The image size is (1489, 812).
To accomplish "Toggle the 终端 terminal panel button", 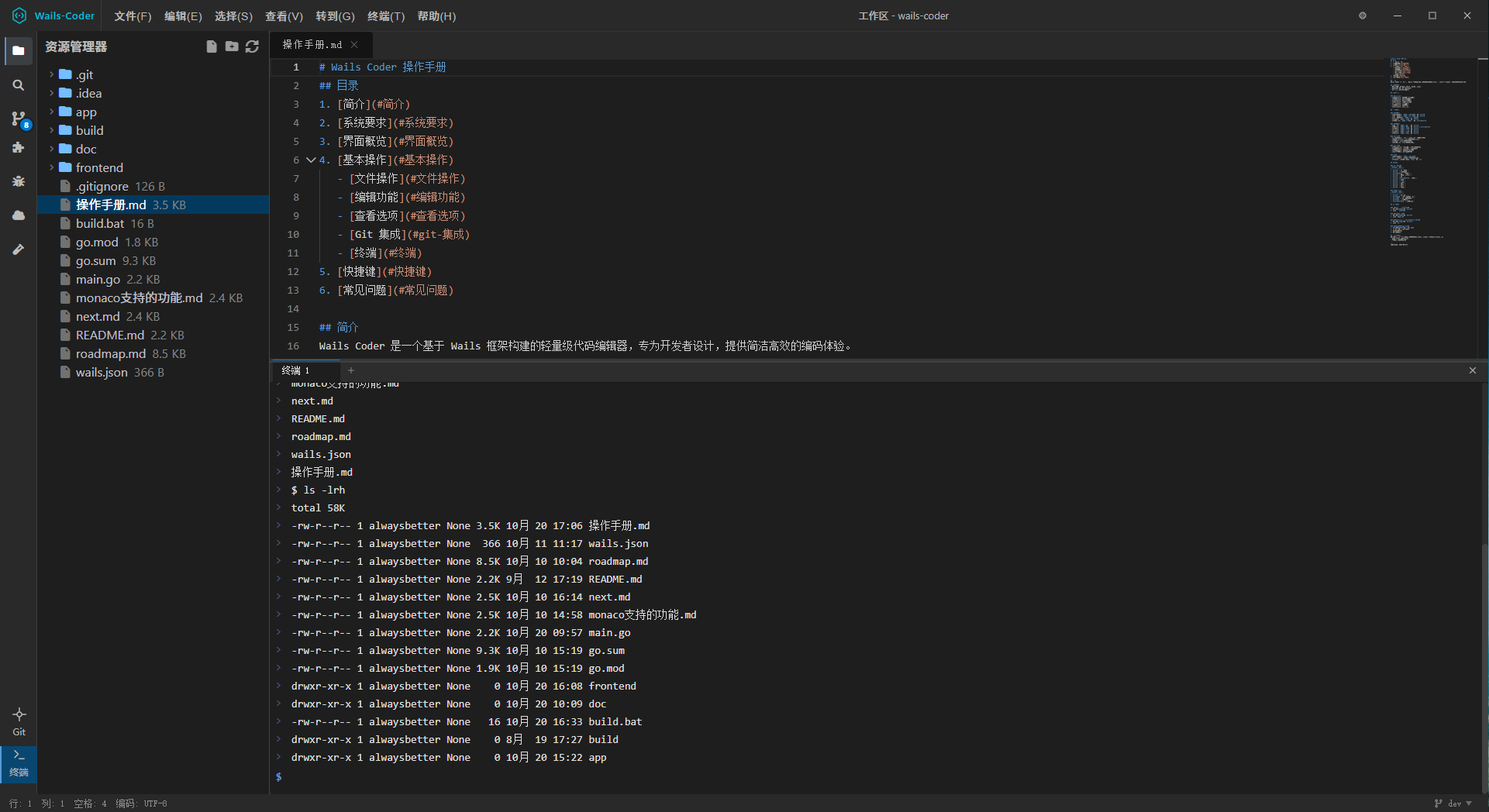I will click(x=19, y=763).
